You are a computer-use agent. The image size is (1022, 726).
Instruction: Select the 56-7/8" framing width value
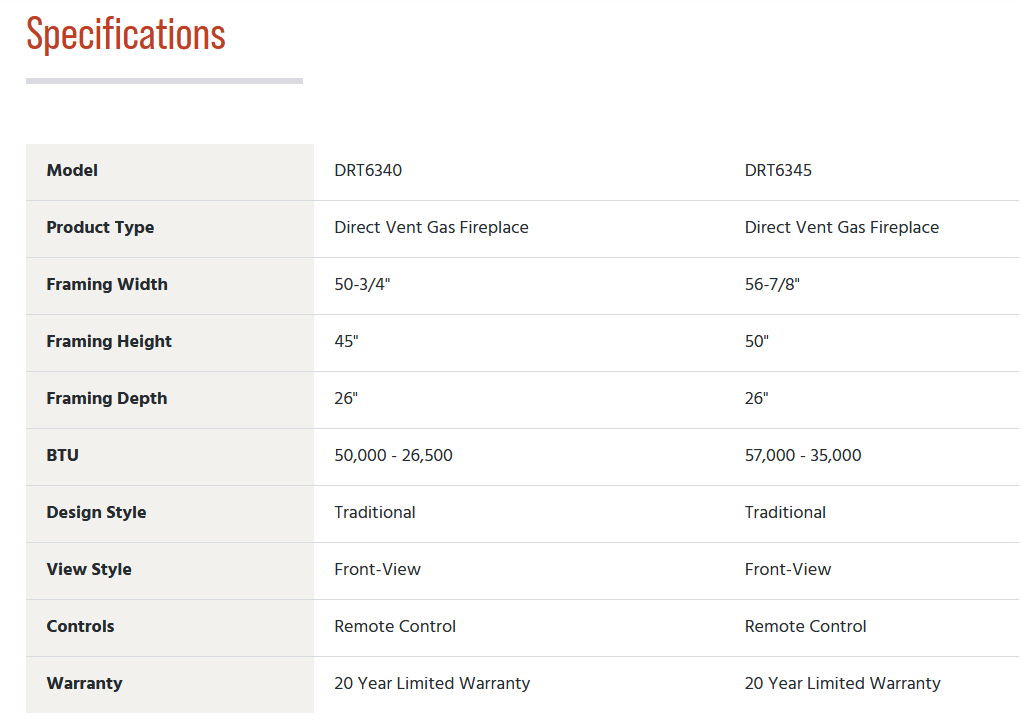pos(772,285)
